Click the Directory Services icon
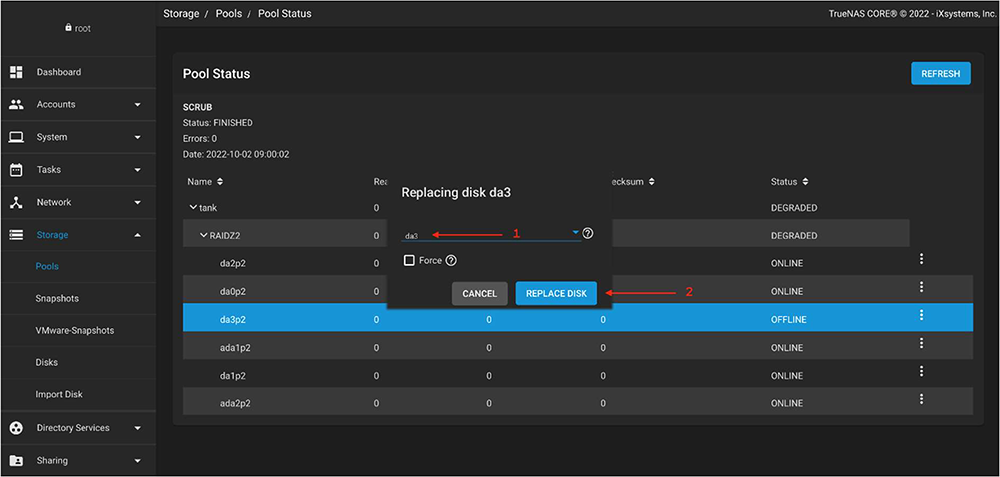 pos(16,428)
